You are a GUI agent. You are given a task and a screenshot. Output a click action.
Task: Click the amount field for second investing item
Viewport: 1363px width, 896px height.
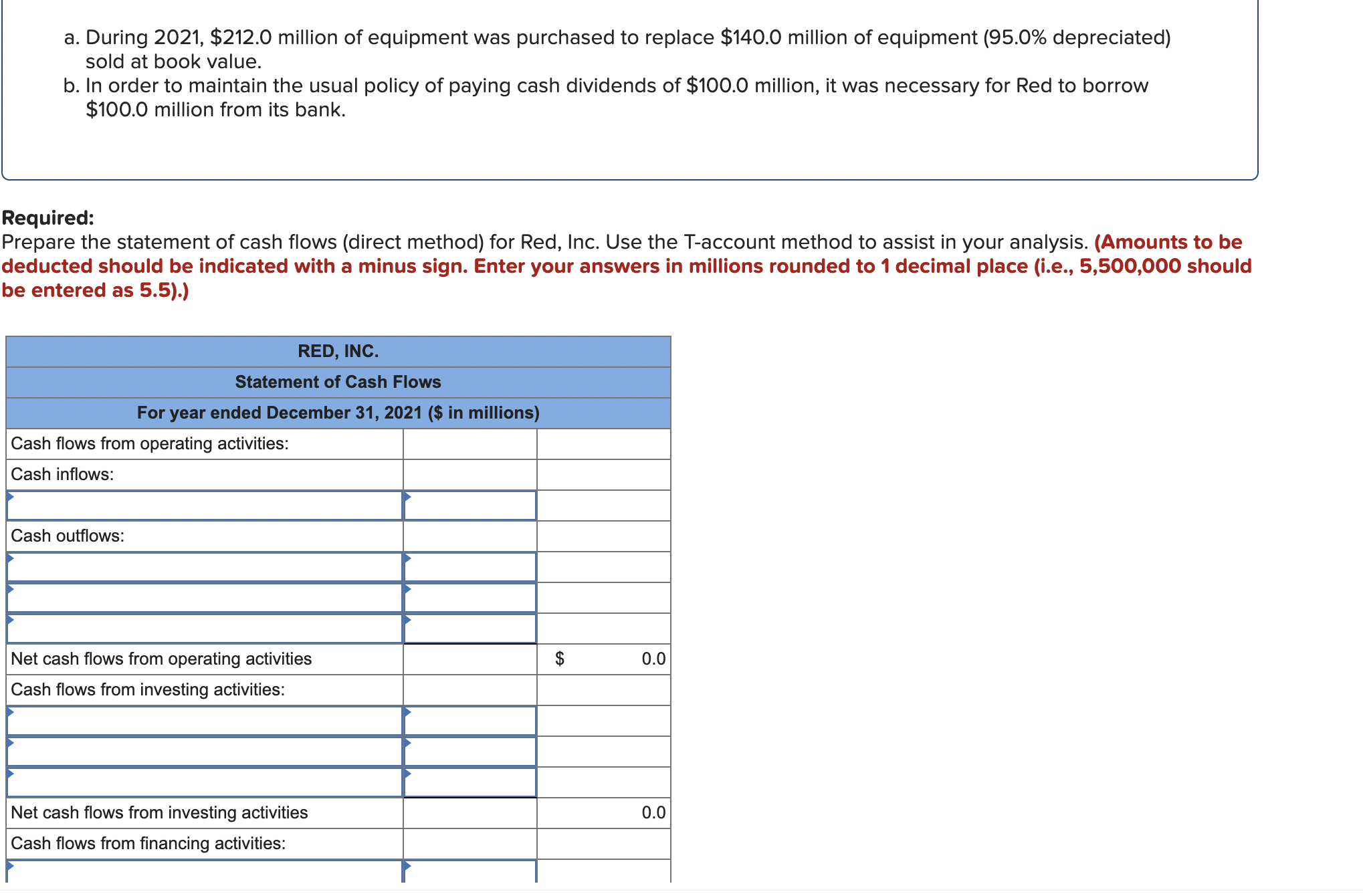(469, 752)
